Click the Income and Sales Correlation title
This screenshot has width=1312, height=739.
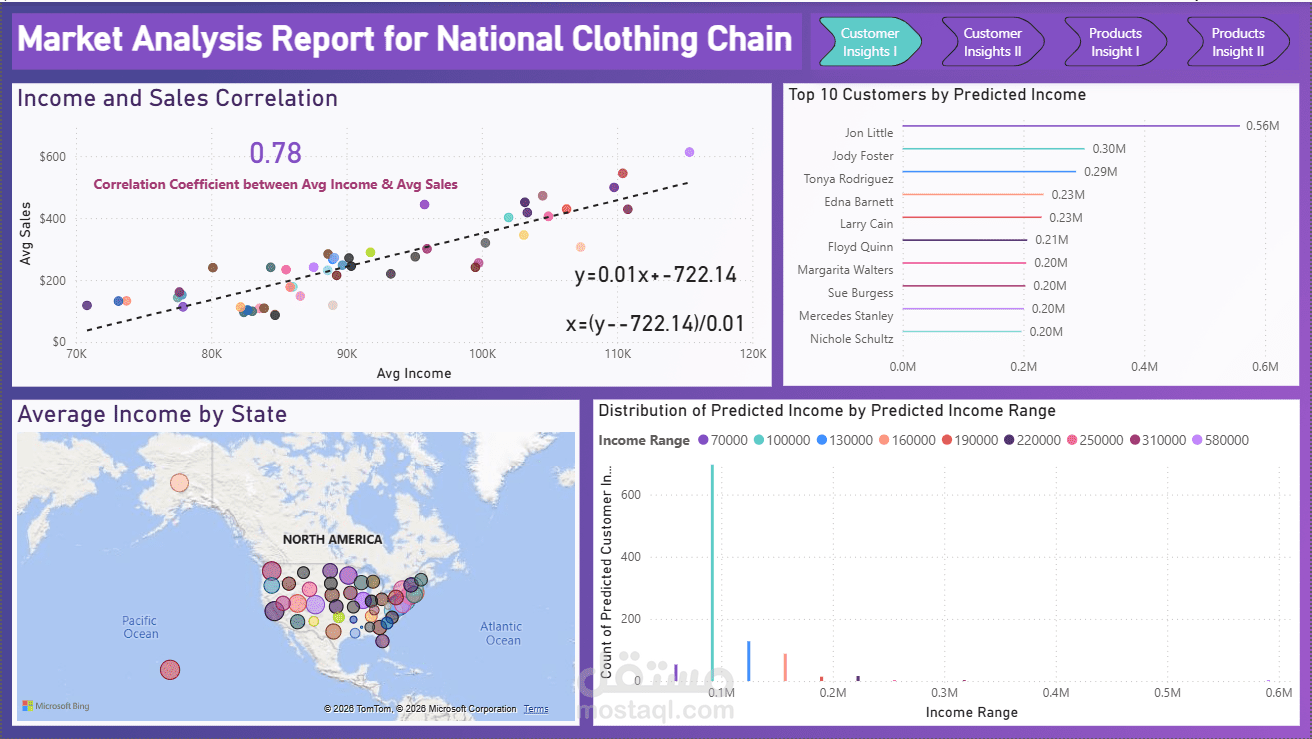coord(178,98)
